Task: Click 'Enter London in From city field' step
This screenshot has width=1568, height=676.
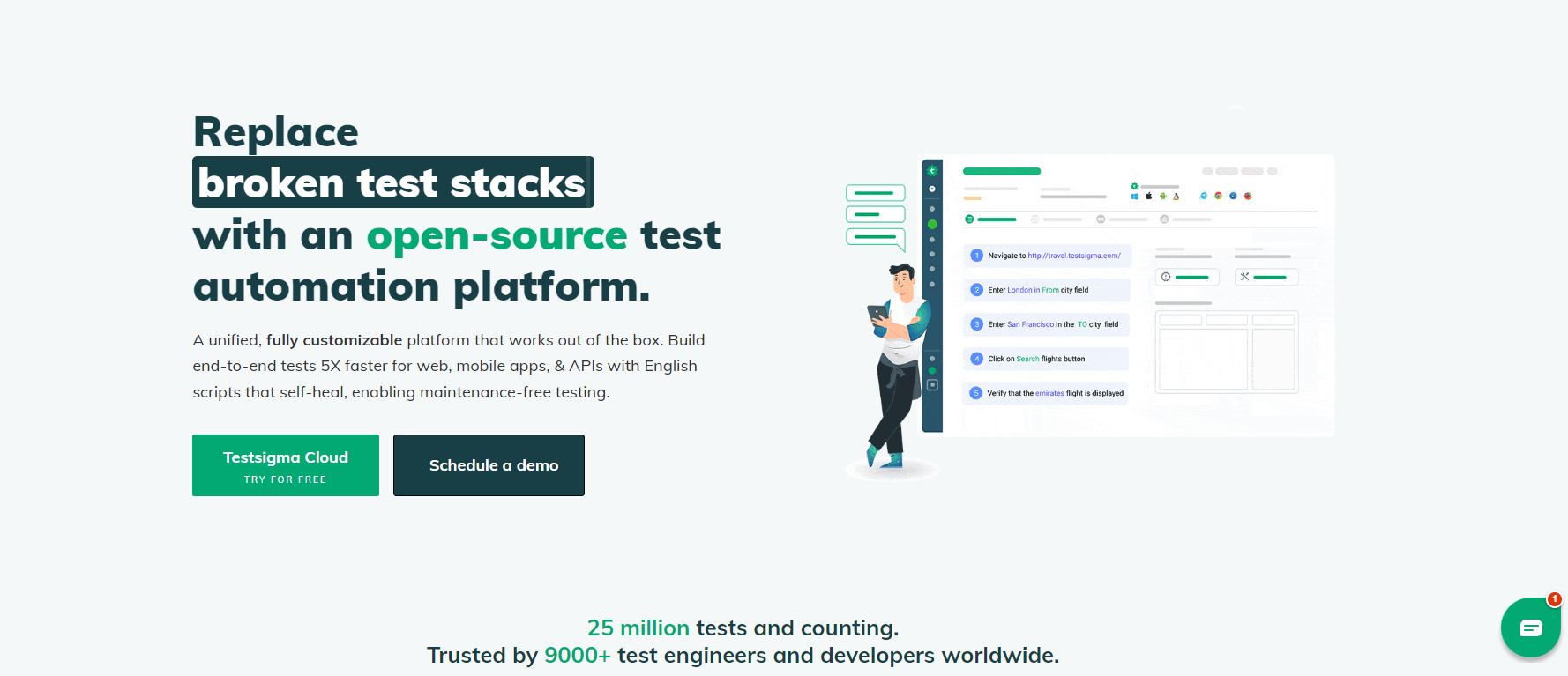Action: coord(1048,290)
